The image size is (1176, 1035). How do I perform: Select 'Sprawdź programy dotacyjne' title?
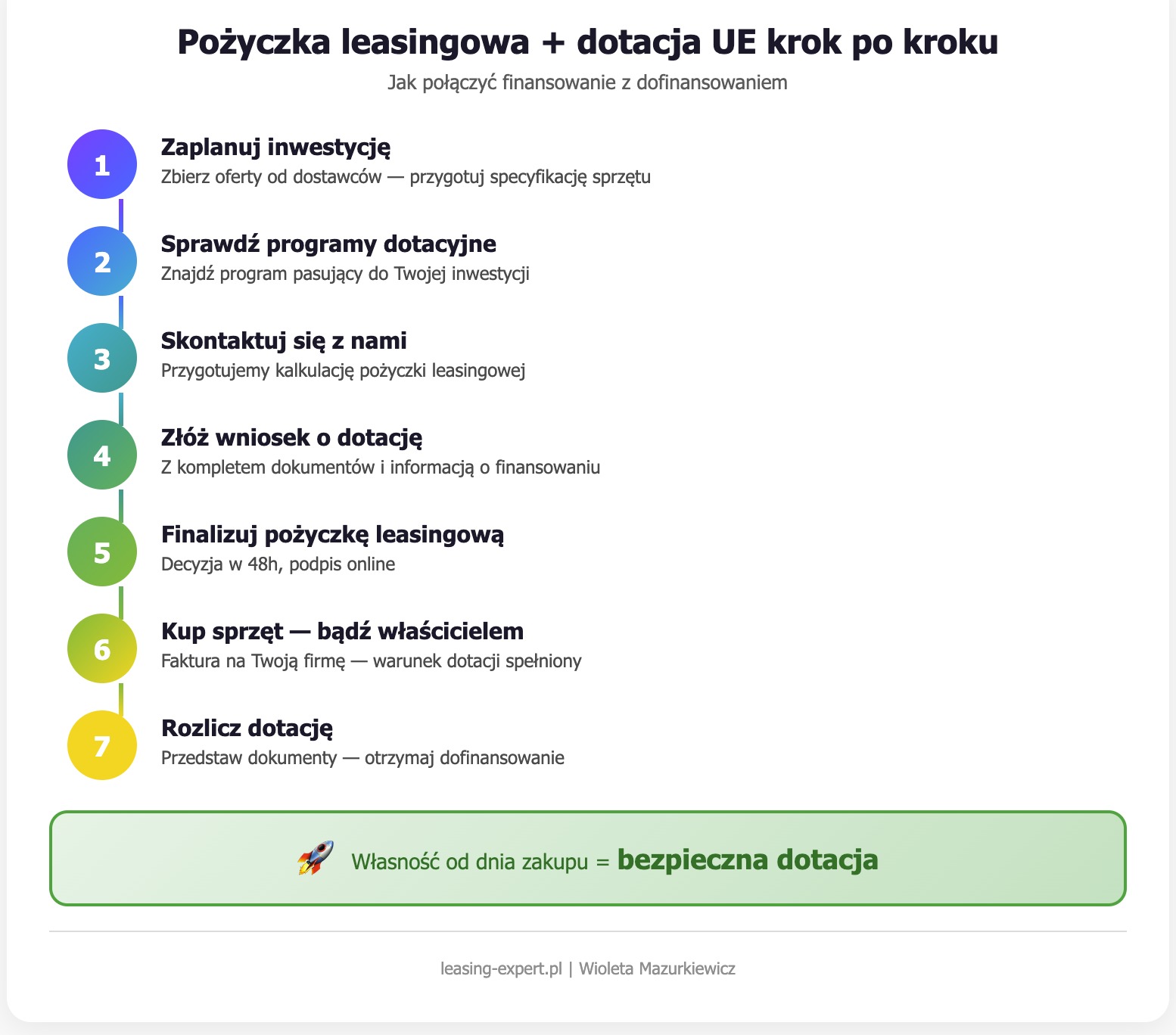pos(328,244)
